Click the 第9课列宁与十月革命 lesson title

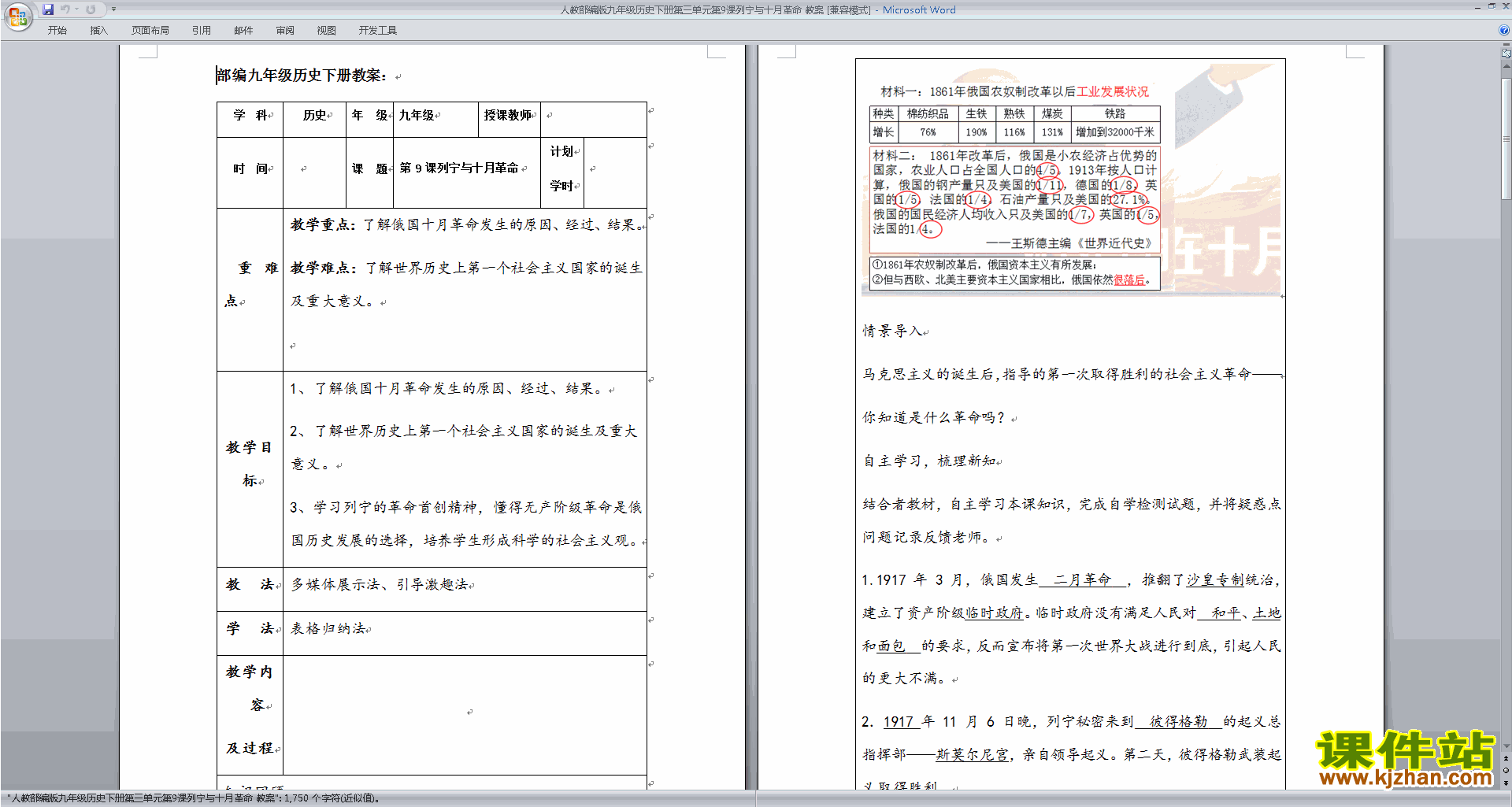(x=459, y=168)
